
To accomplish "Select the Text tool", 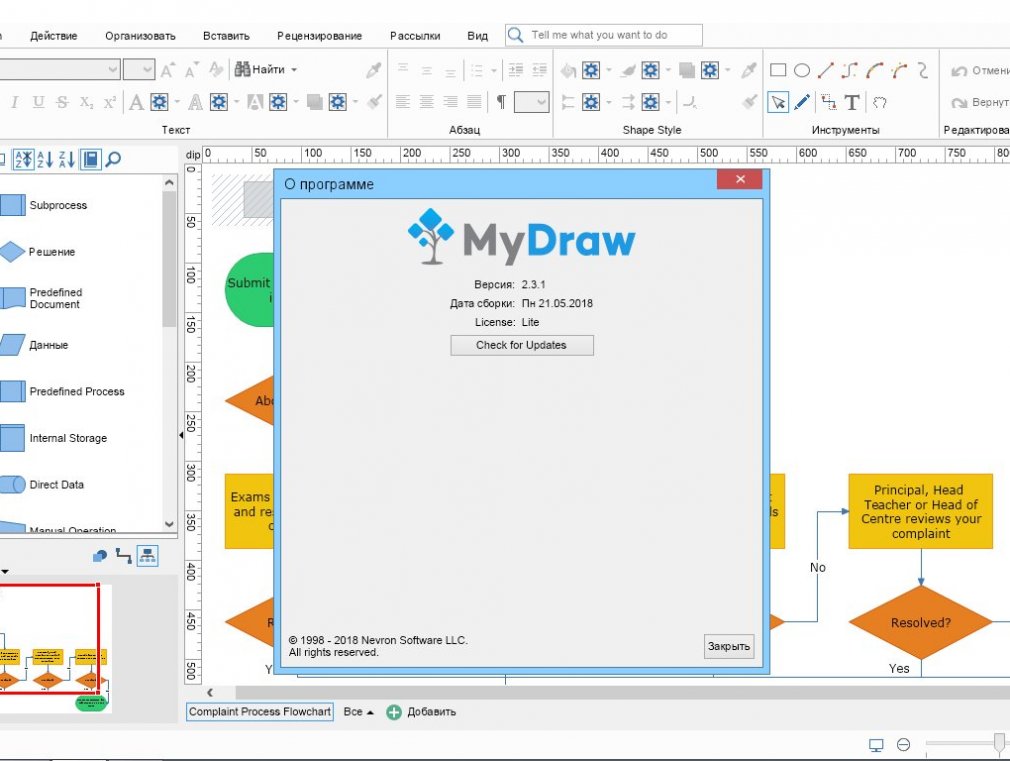I will (x=852, y=102).
